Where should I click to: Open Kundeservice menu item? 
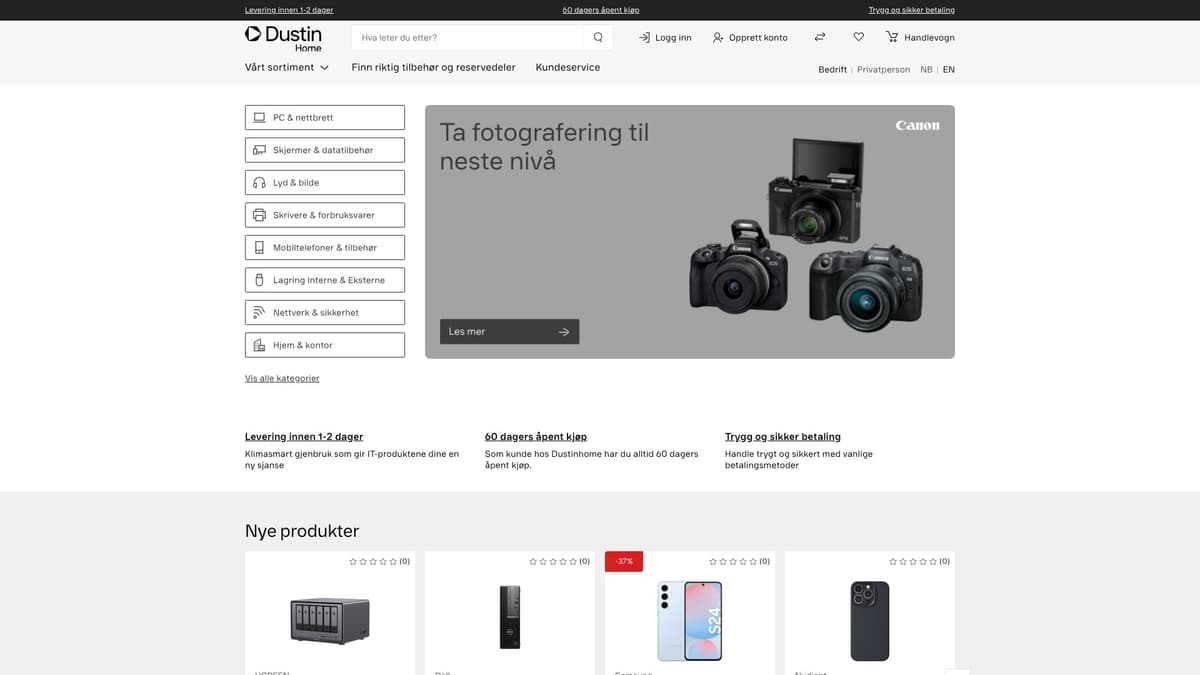tap(567, 68)
